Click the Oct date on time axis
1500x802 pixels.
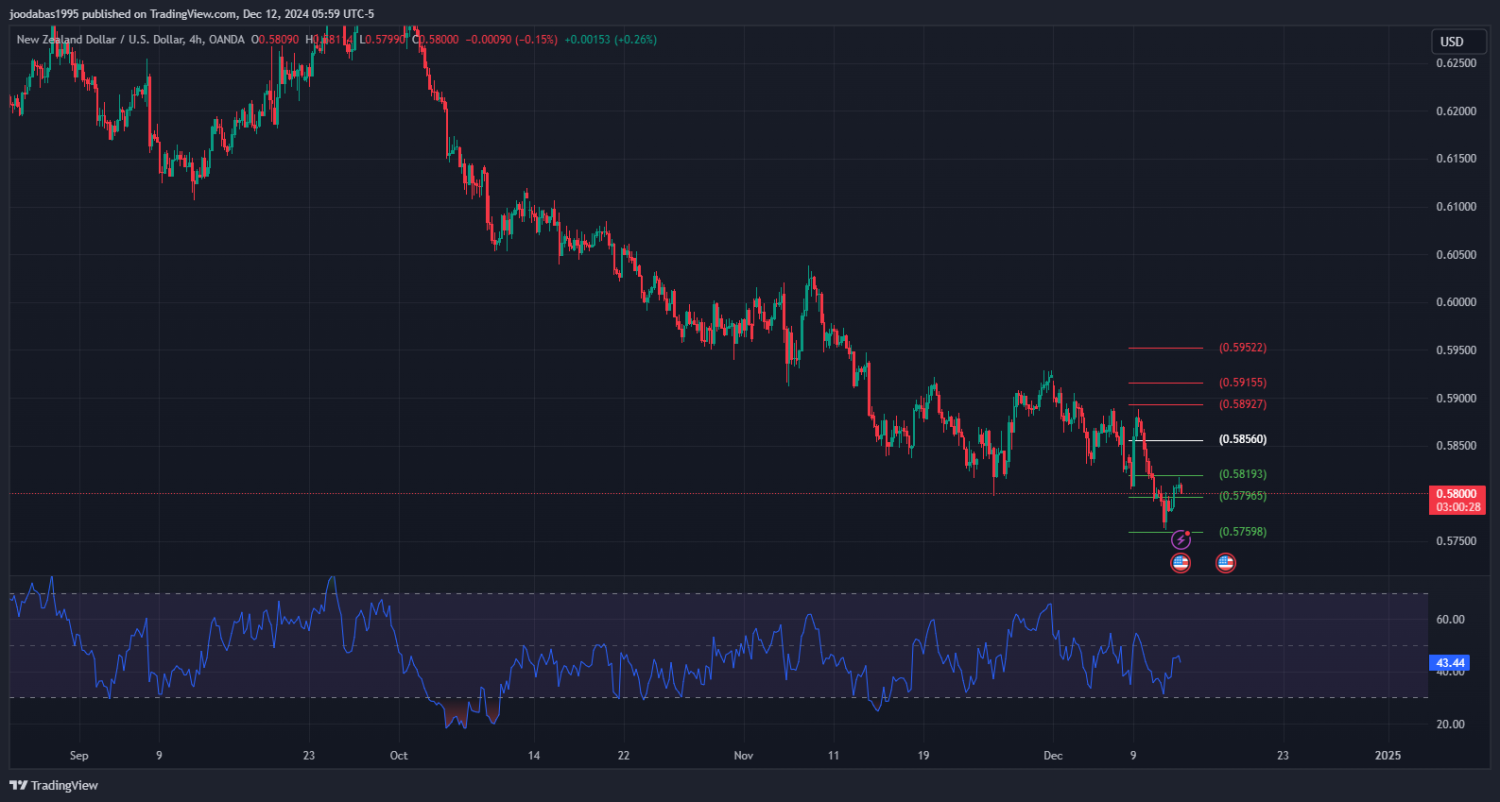click(x=399, y=755)
